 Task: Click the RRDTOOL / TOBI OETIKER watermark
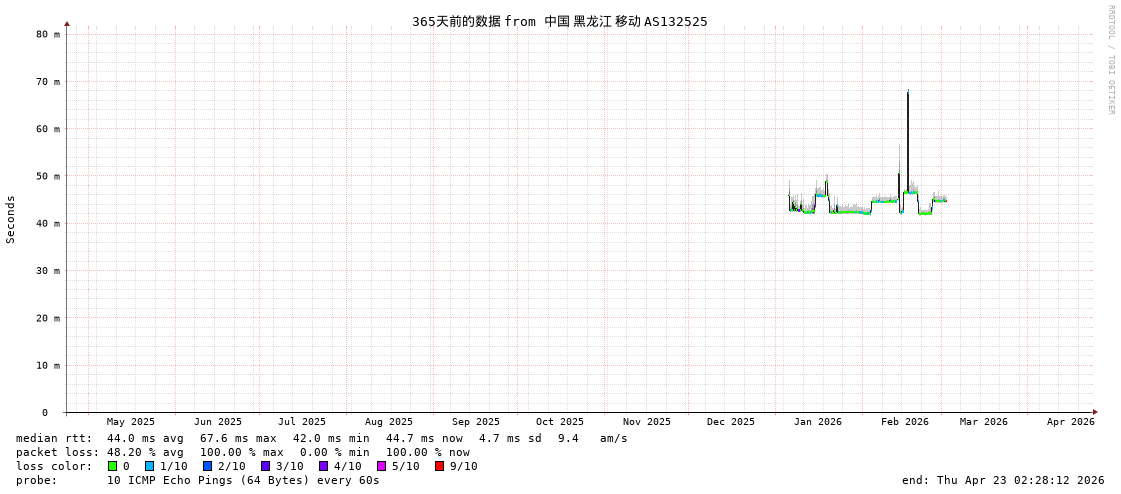point(1110,60)
